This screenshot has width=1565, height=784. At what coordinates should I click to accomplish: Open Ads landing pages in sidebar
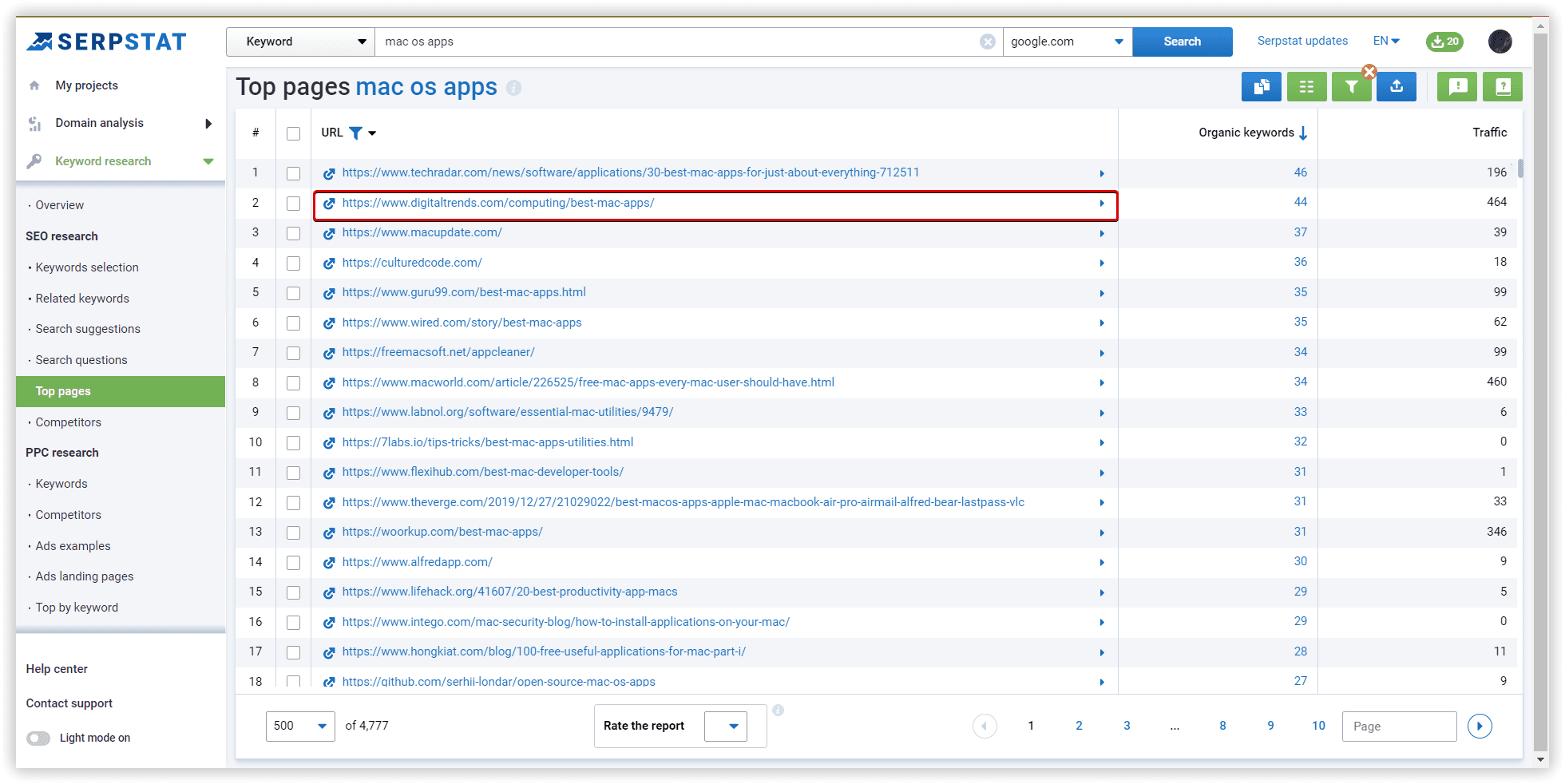tap(85, 576)
